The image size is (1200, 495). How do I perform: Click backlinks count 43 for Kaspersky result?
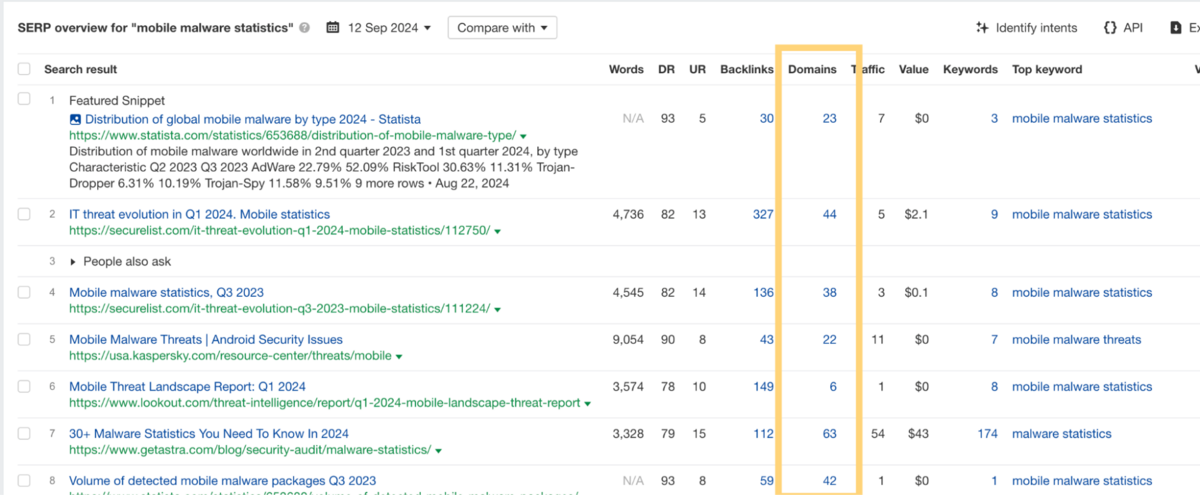[x=767, y=340]
